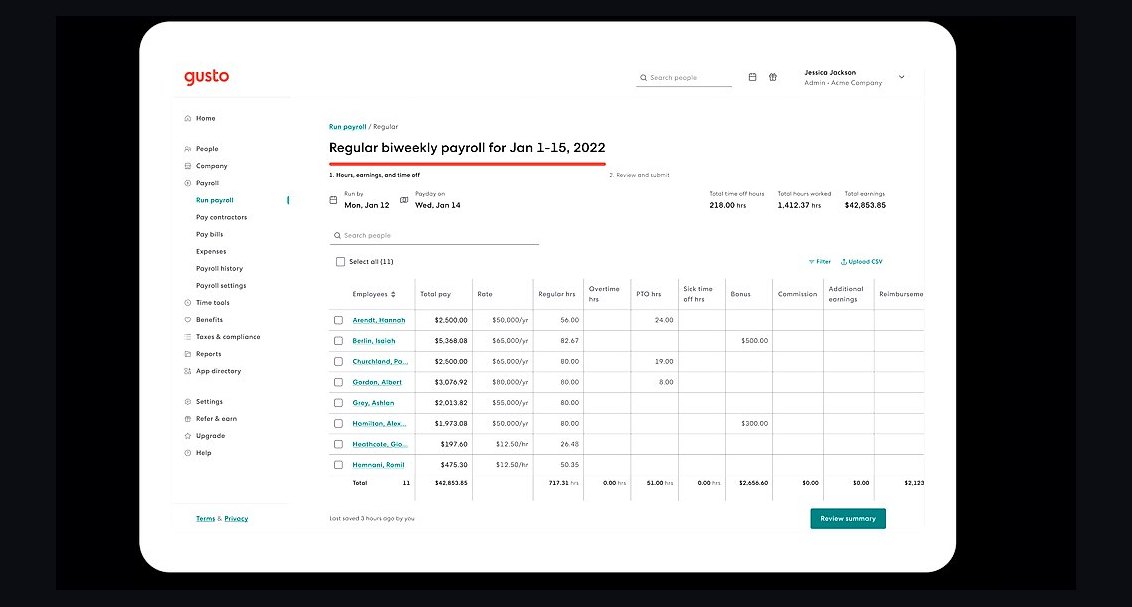Viewport: 1132px width, 607px height.
Task: Click the Upgrade star icon
Action: pyautogui.click(x=188, y=436)
